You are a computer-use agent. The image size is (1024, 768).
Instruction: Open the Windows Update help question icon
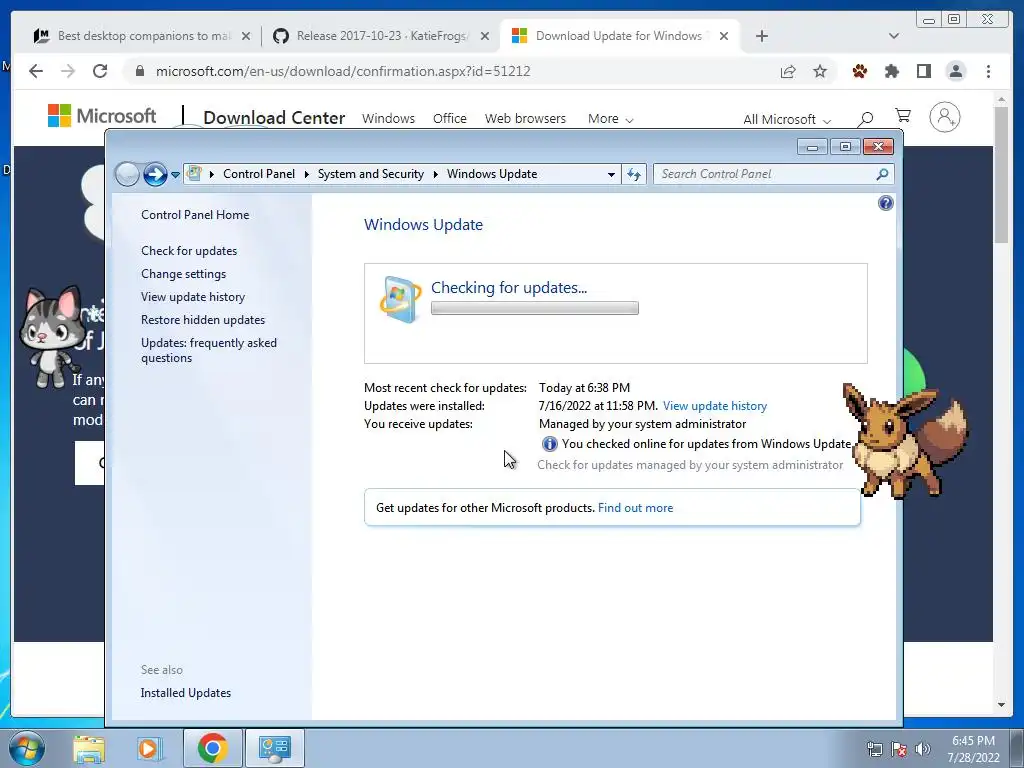(886, 203)
